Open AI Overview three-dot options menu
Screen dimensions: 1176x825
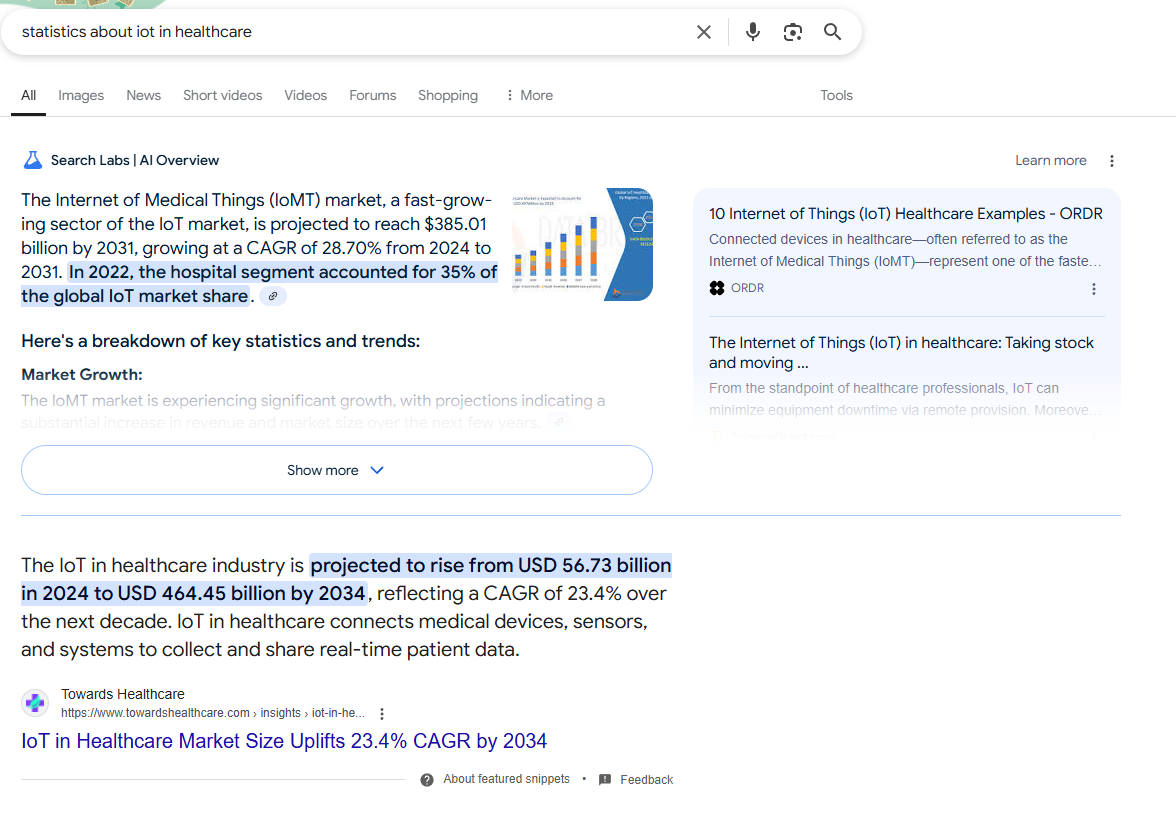(x=1112, y=160)
